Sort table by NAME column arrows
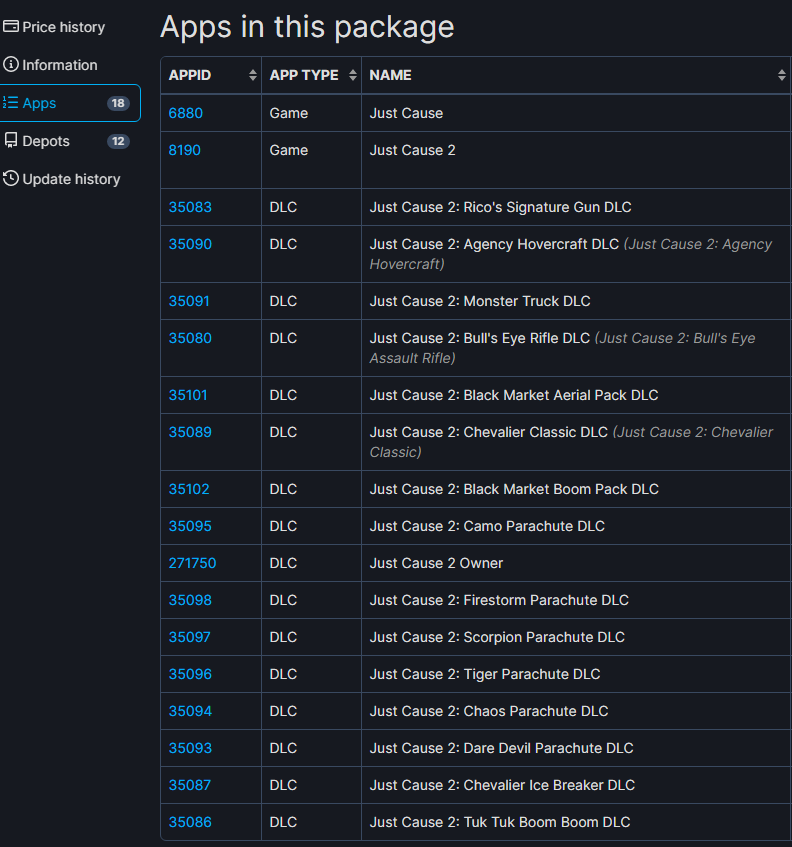Image resolution: width=792 pixels, height=847 pixels. click(x=781, y=75)
